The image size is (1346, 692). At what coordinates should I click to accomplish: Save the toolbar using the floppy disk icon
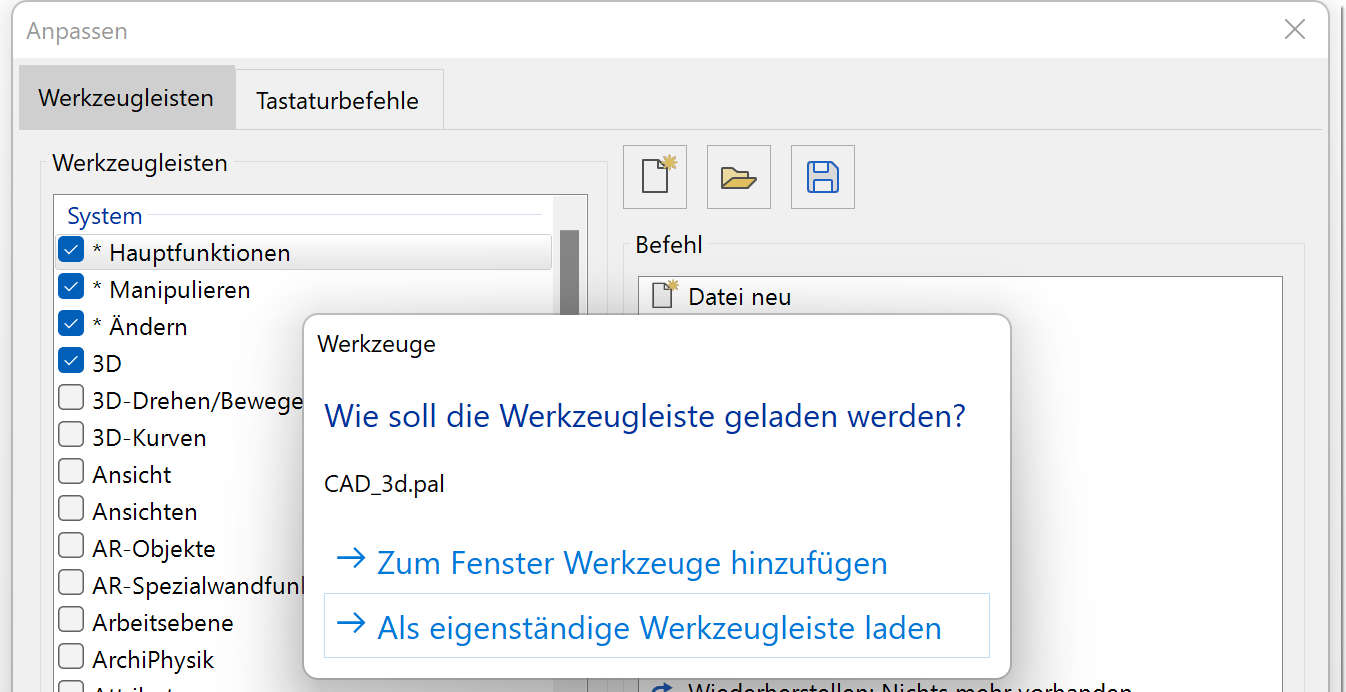click(822, 176)
